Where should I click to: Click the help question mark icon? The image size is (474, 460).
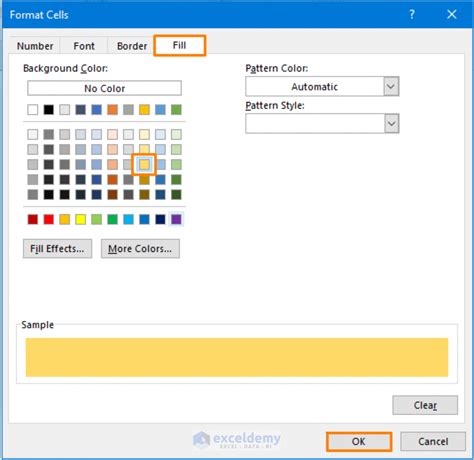[412, 14]
